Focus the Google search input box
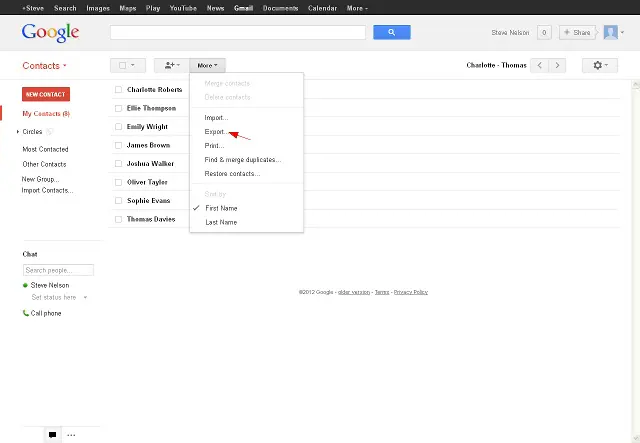The image size is (640, 443). tap(238, 32)
